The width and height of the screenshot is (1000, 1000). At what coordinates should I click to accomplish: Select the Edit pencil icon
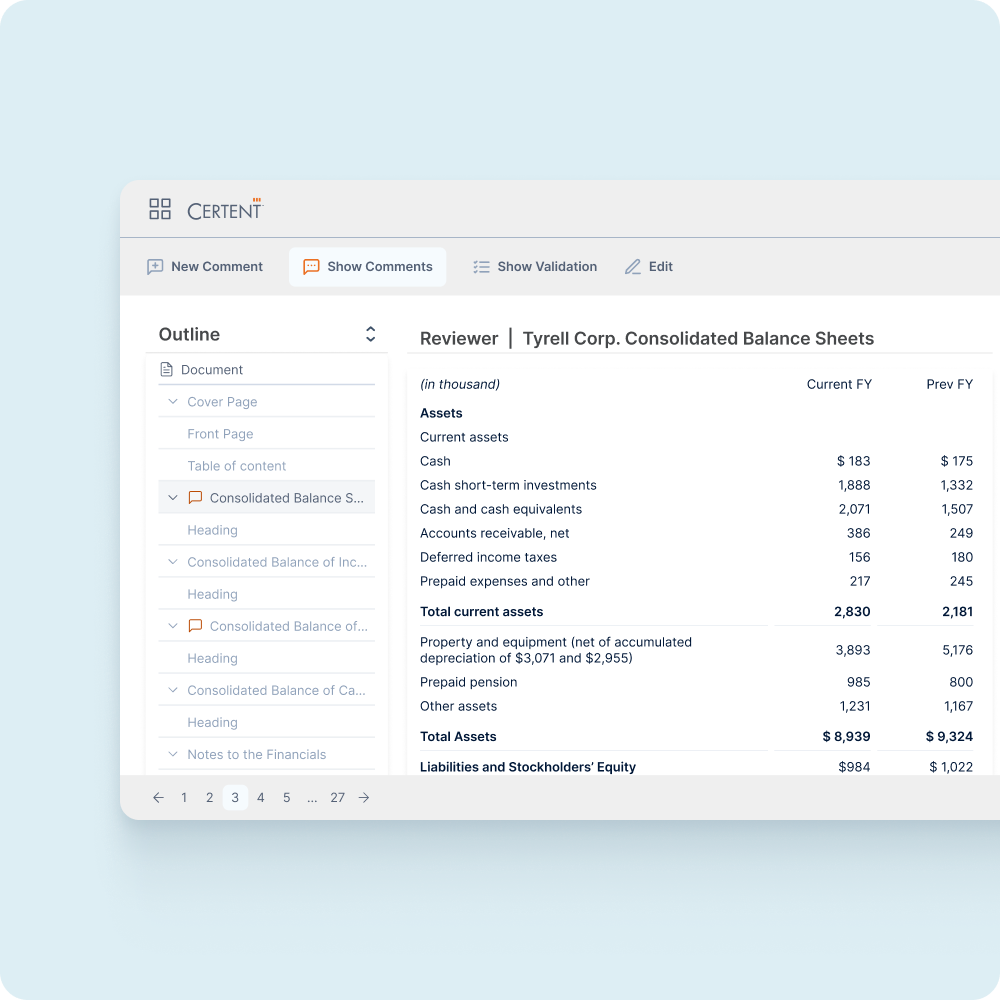coord(631,267)
